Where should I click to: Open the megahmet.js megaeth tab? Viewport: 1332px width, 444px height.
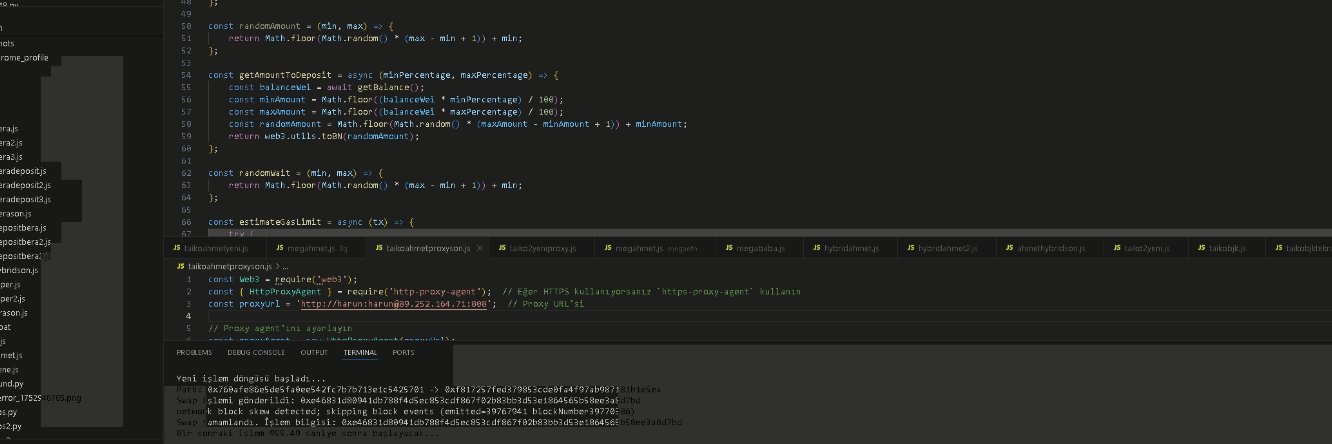coord(656,248)
